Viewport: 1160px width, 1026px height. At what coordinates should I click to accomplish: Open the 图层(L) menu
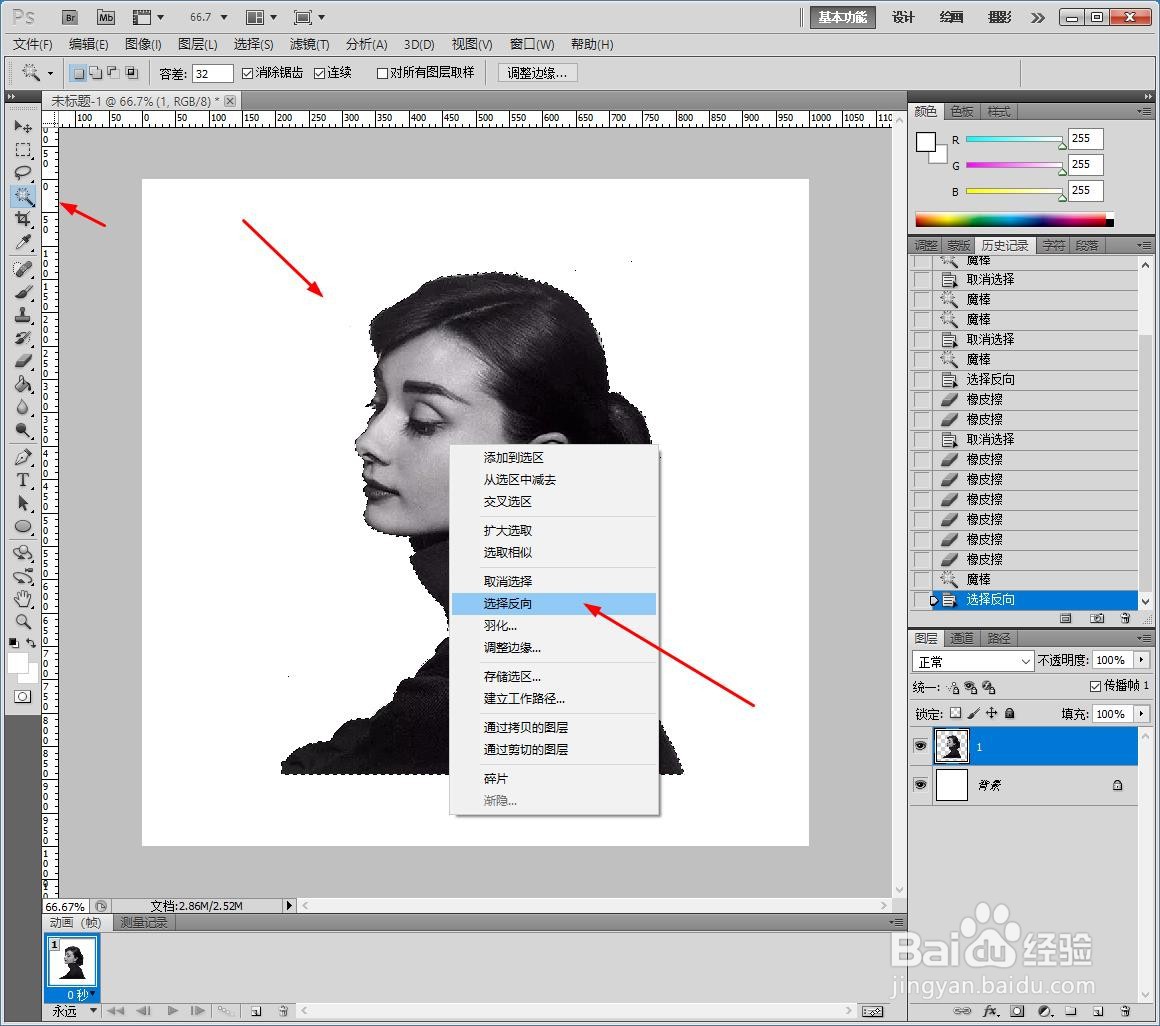pyautogui.click(x=198, y=44)
